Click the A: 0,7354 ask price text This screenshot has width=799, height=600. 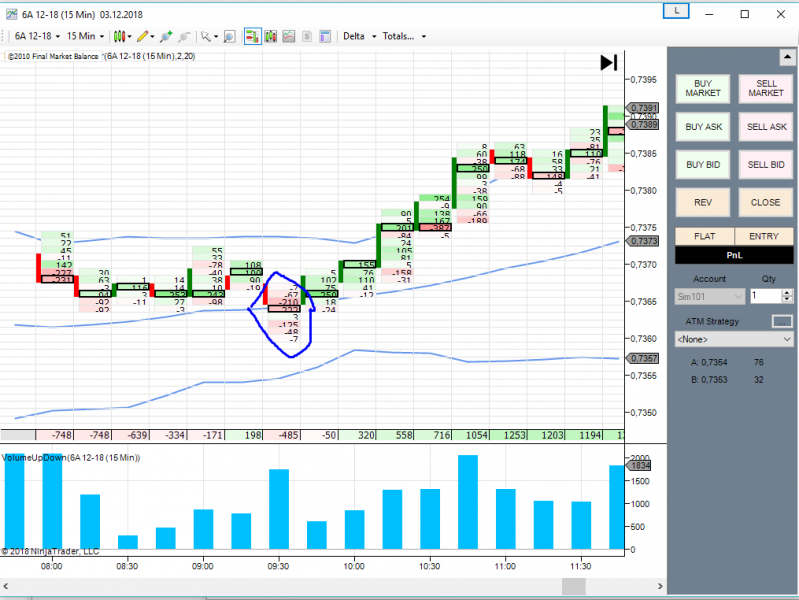coord(709,362)
